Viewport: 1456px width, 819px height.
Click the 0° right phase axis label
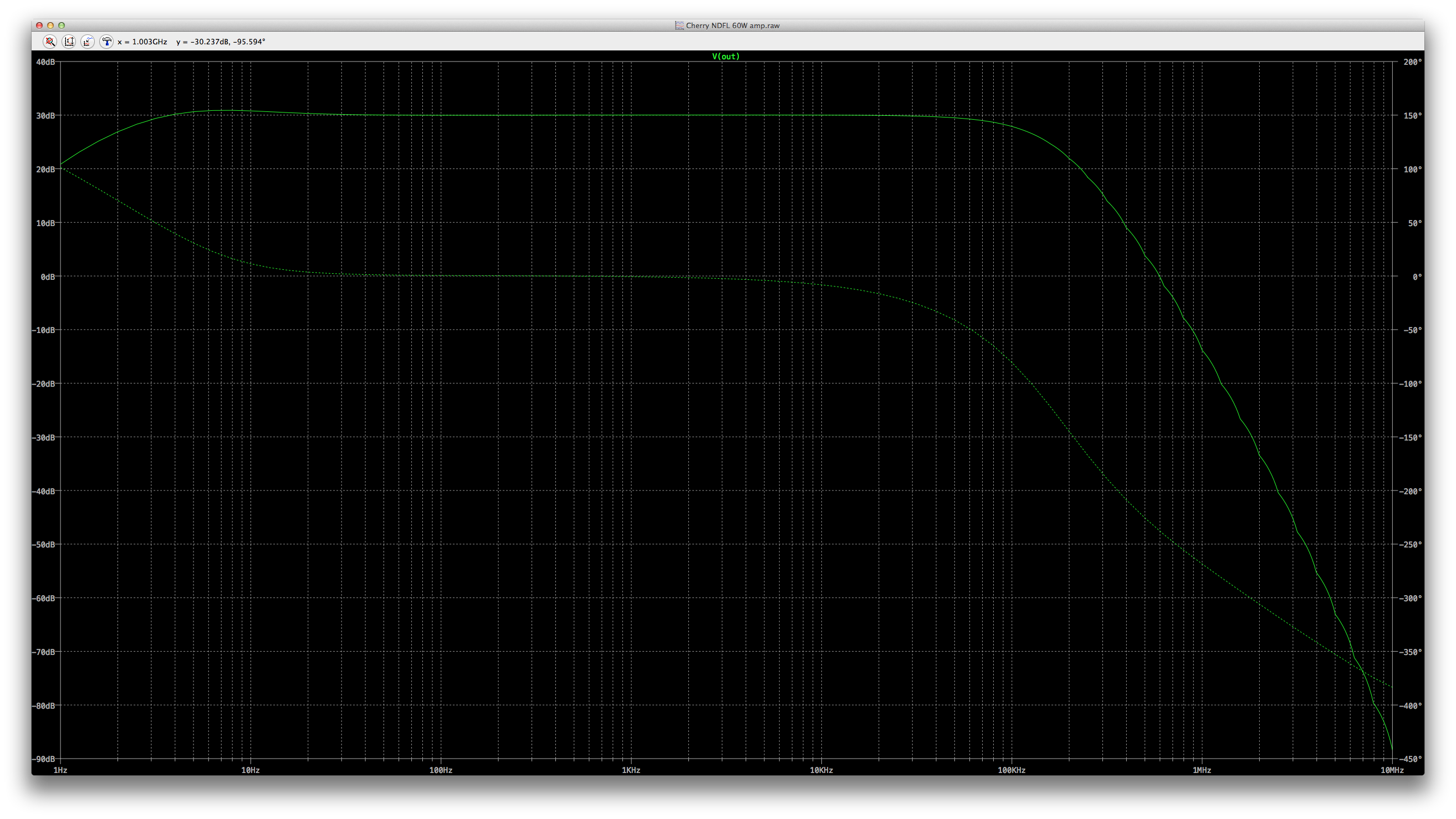(x=1417, y=277)
